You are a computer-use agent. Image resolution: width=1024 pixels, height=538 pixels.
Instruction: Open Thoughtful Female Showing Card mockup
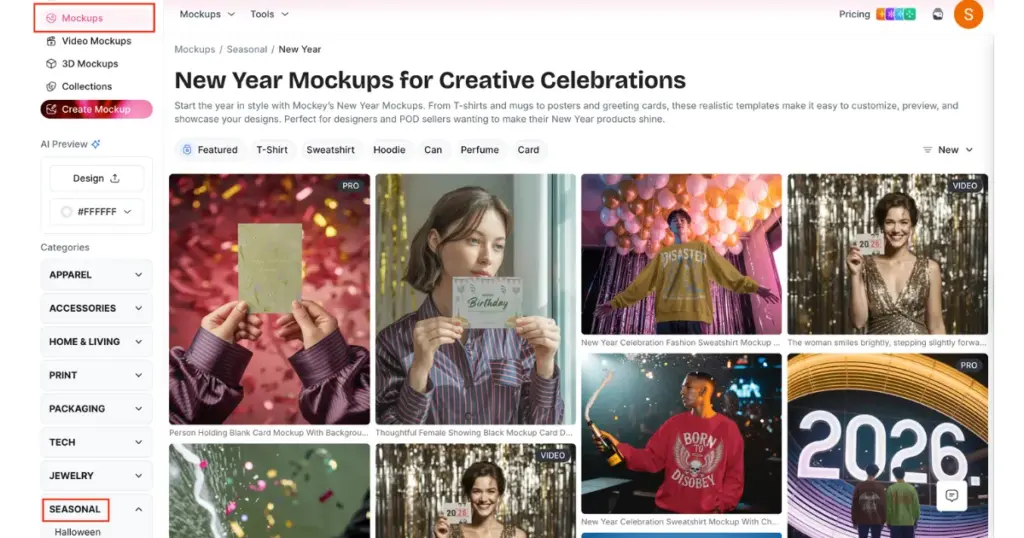point(475,299)
